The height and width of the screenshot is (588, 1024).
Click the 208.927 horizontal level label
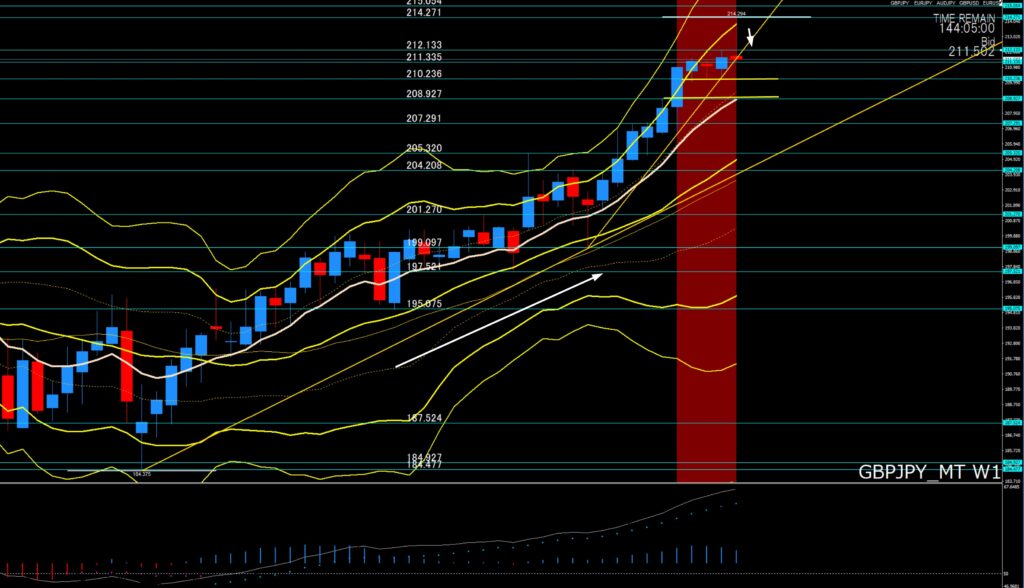pos(424,93)
